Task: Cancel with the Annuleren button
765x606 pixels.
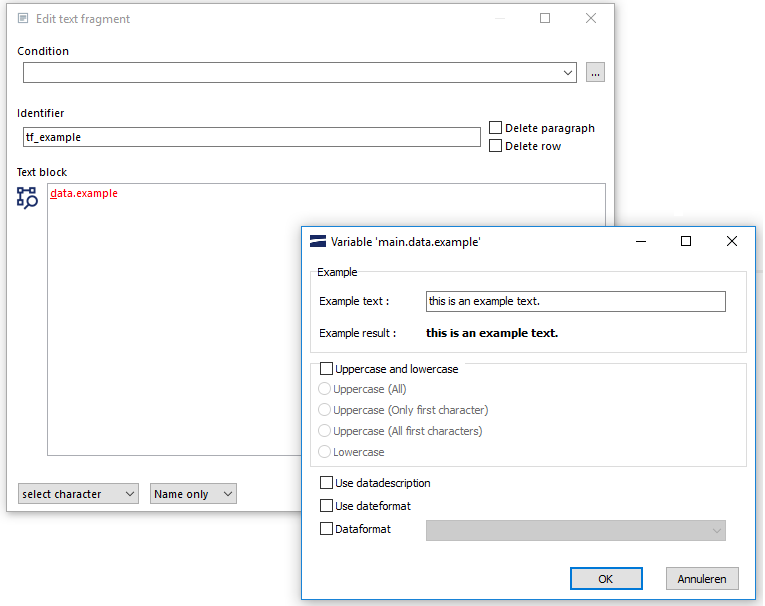Action: (x=702, y=579)
